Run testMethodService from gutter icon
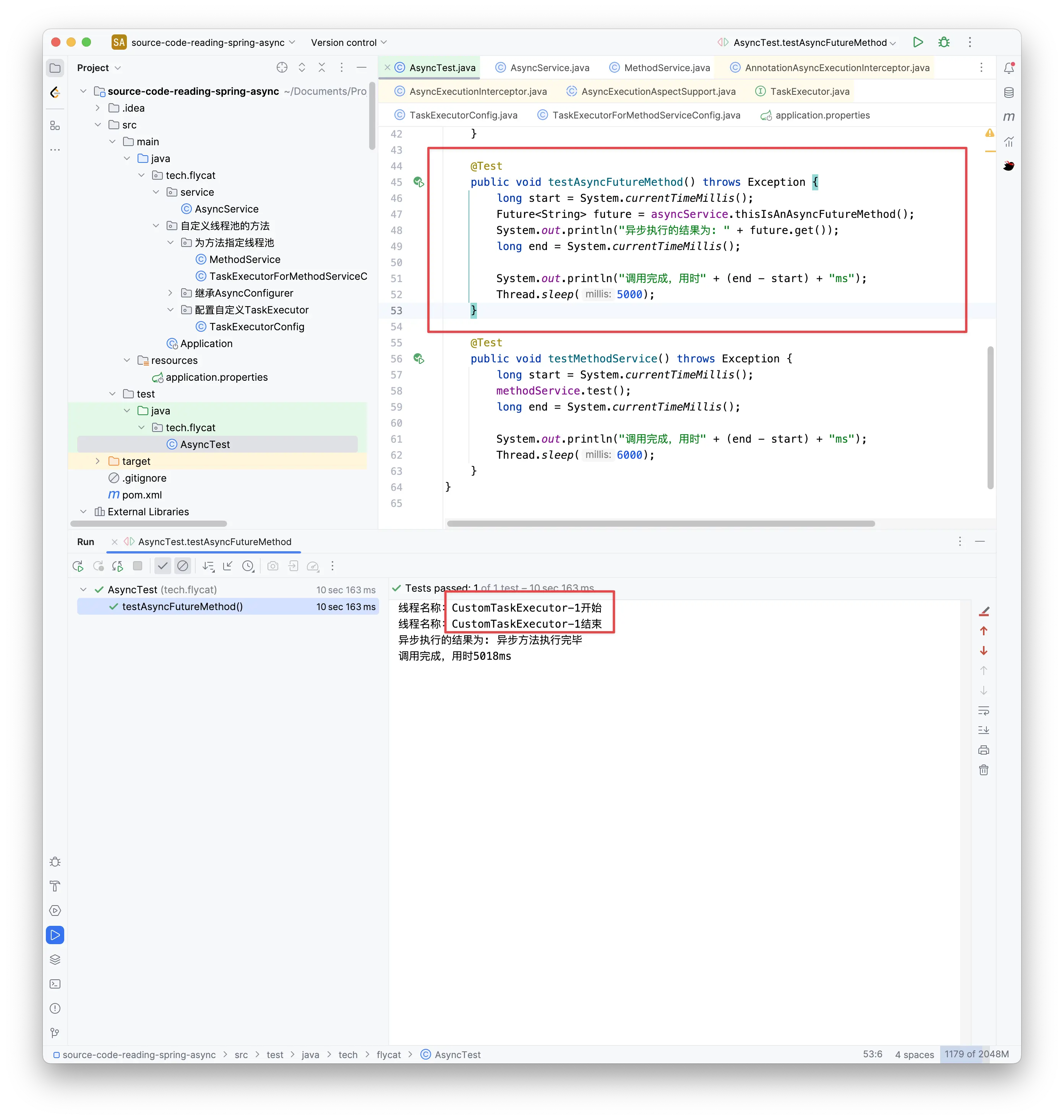 (418, 359)
